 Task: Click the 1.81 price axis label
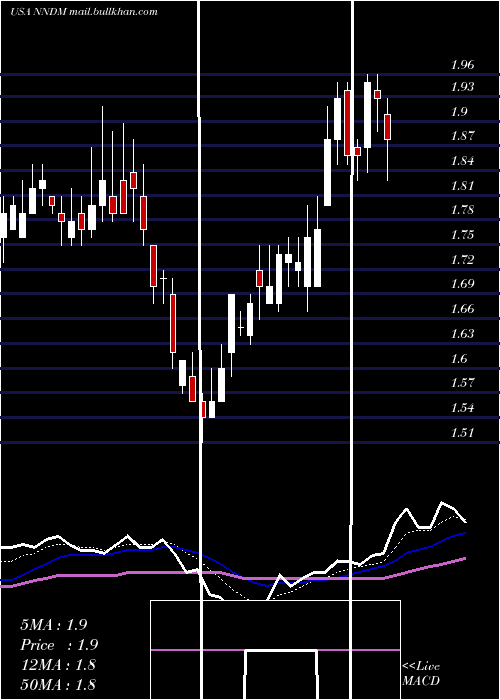click(x=462, y=186)
